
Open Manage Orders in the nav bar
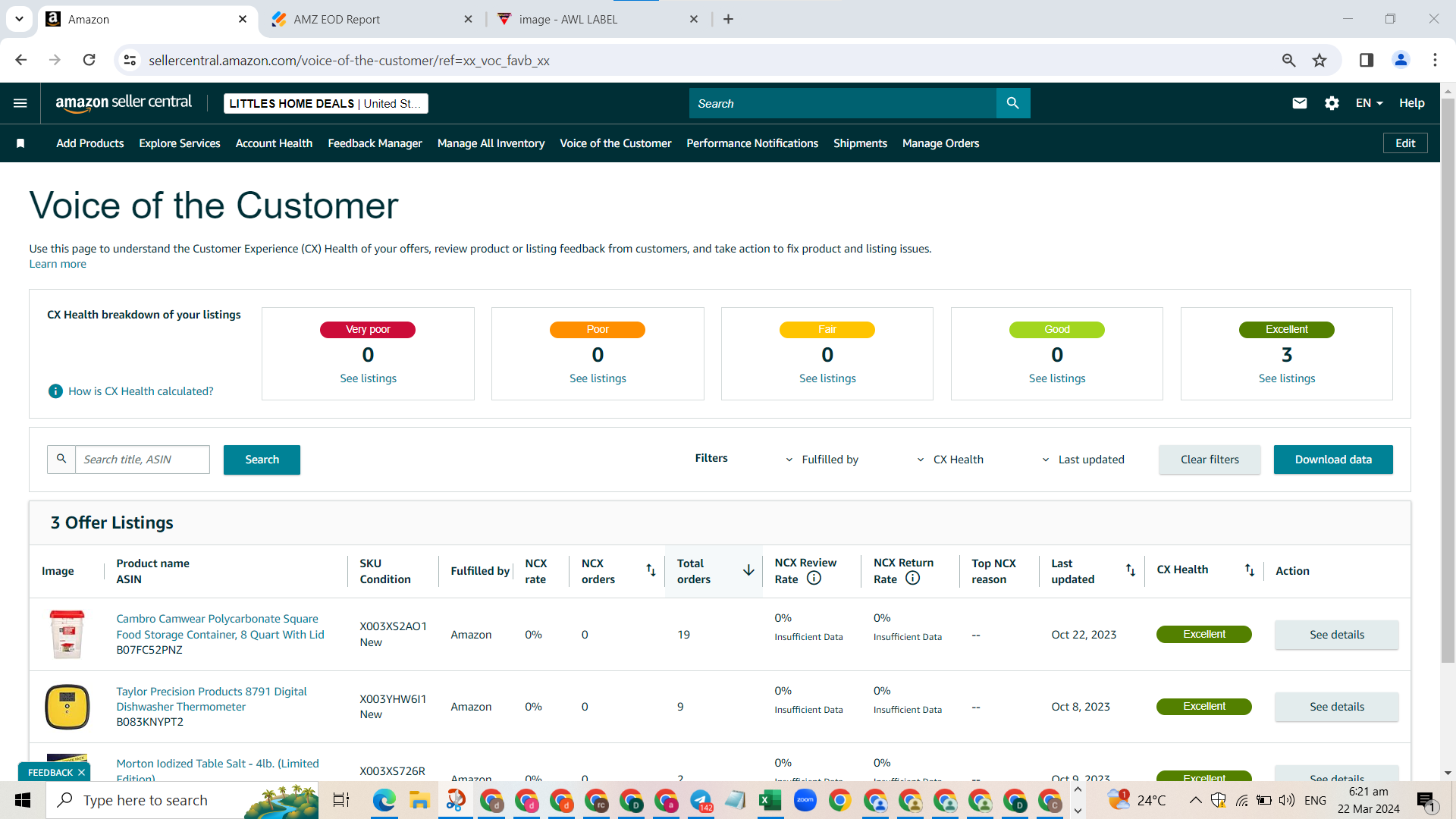(x=940, y=143)
